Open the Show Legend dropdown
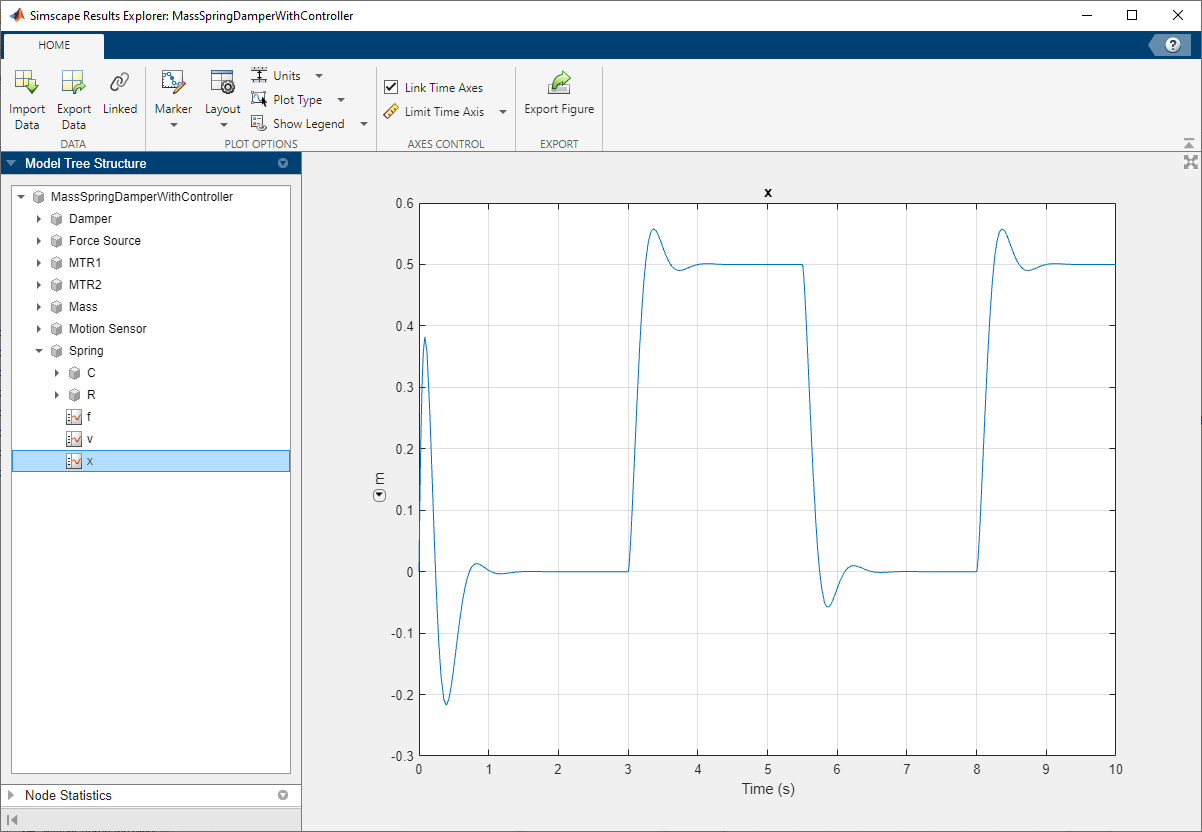 (x=363, y=124)
